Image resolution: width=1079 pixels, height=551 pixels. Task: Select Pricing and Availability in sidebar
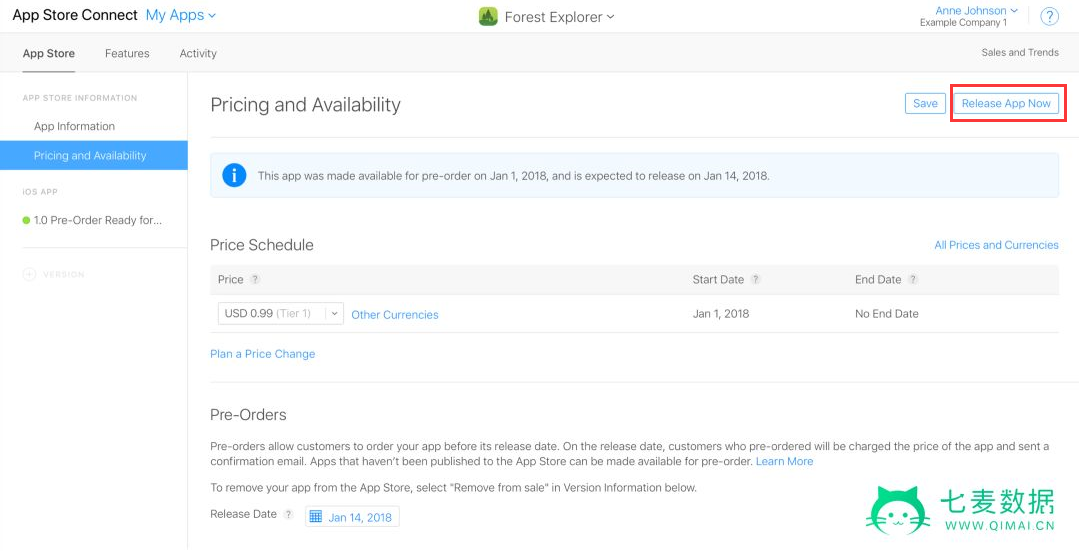click(94, 155)
